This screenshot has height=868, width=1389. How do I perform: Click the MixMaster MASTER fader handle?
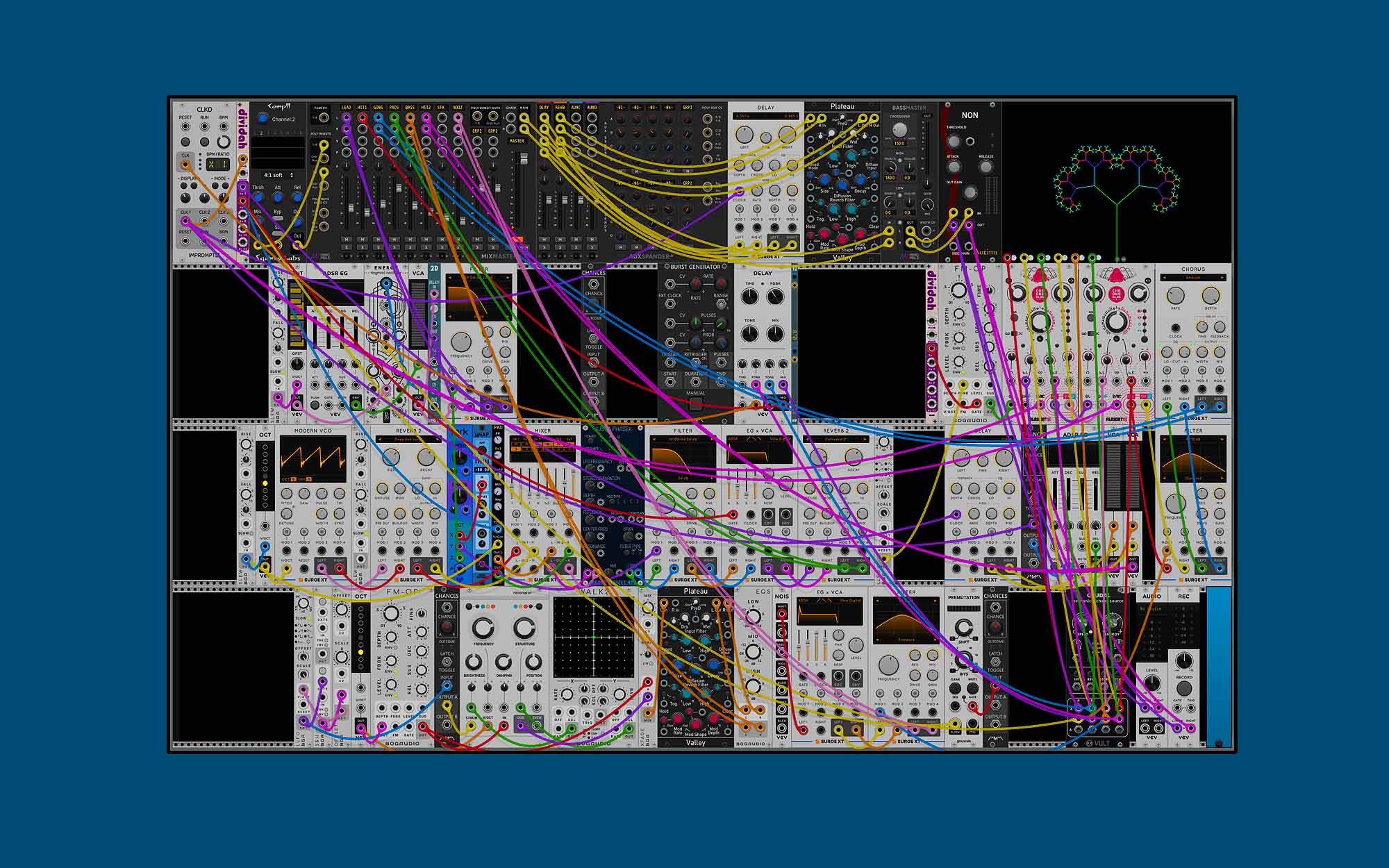pos(524,158)
